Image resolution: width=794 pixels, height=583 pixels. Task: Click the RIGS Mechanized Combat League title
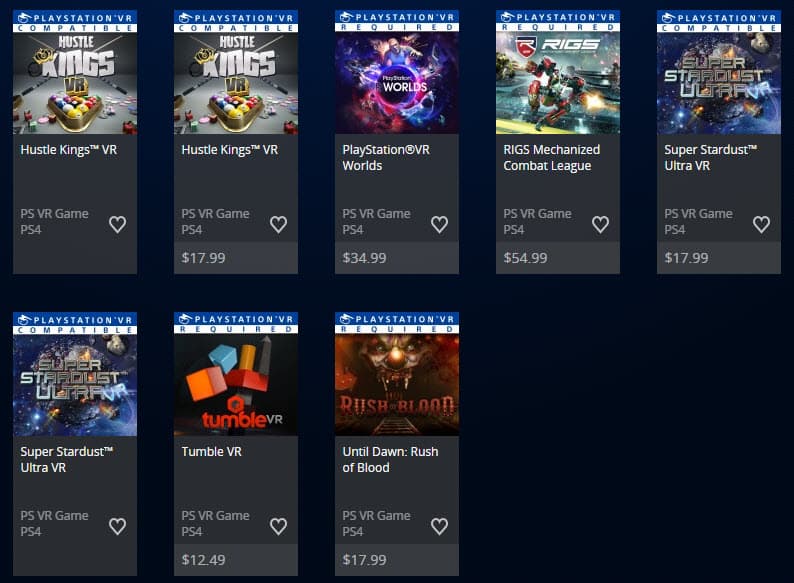pos(551,158)
